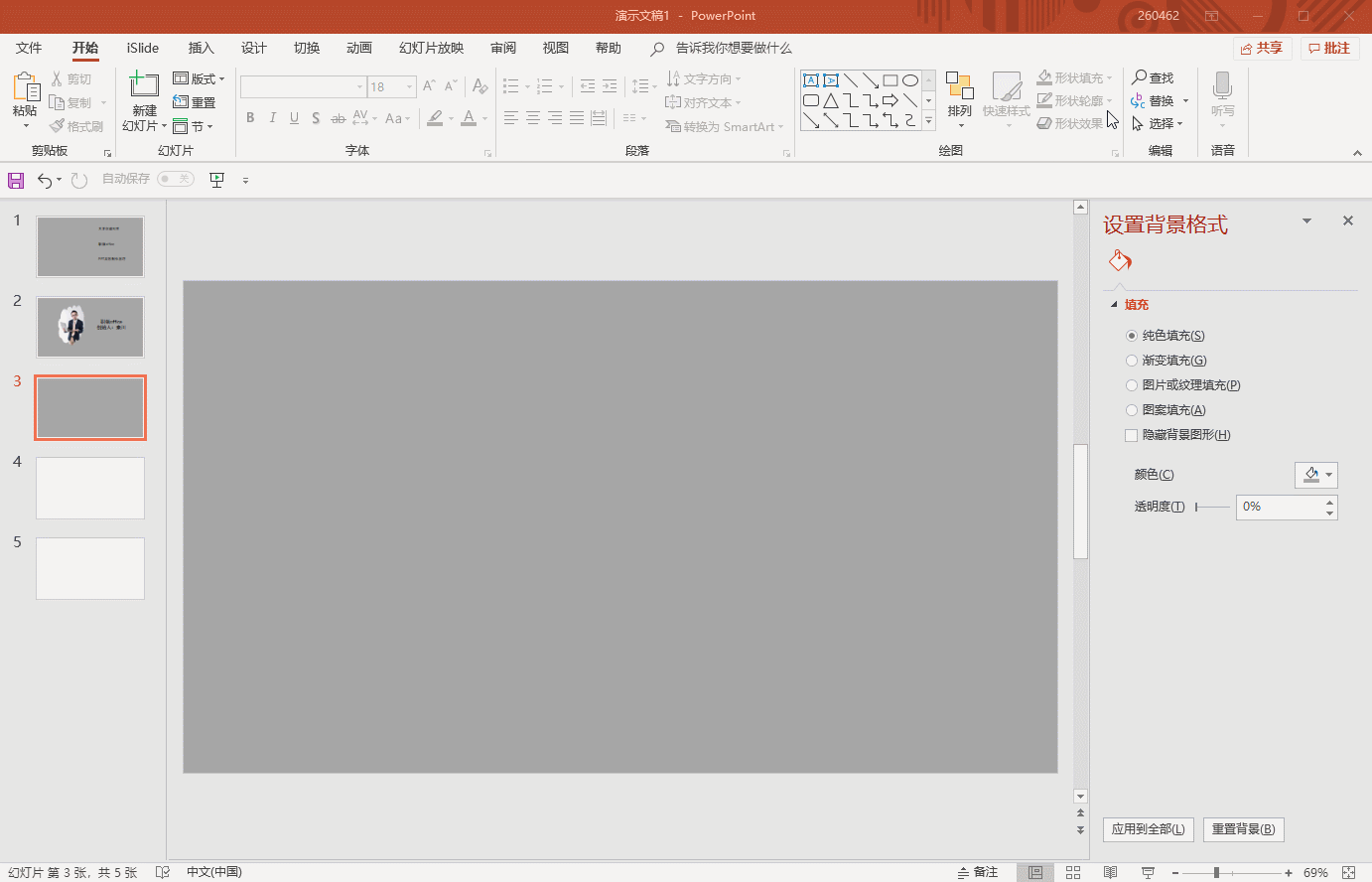Open the Arrange (排列) tool
Viewport: 1372px width, 882px height.
[959, 95]
